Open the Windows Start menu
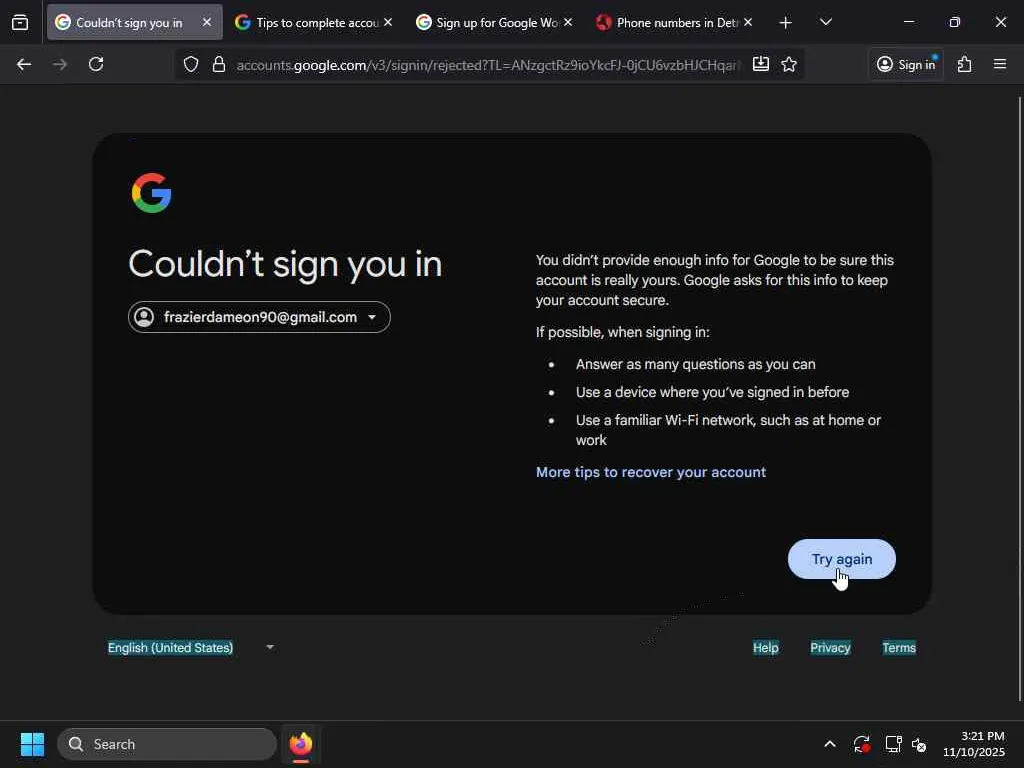The image size is (1024, 768). 32,744
